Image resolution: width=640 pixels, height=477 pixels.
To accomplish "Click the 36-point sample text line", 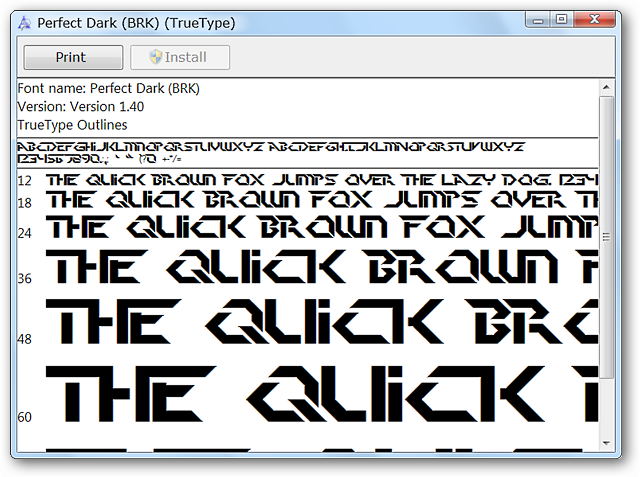I will point(322,267).
